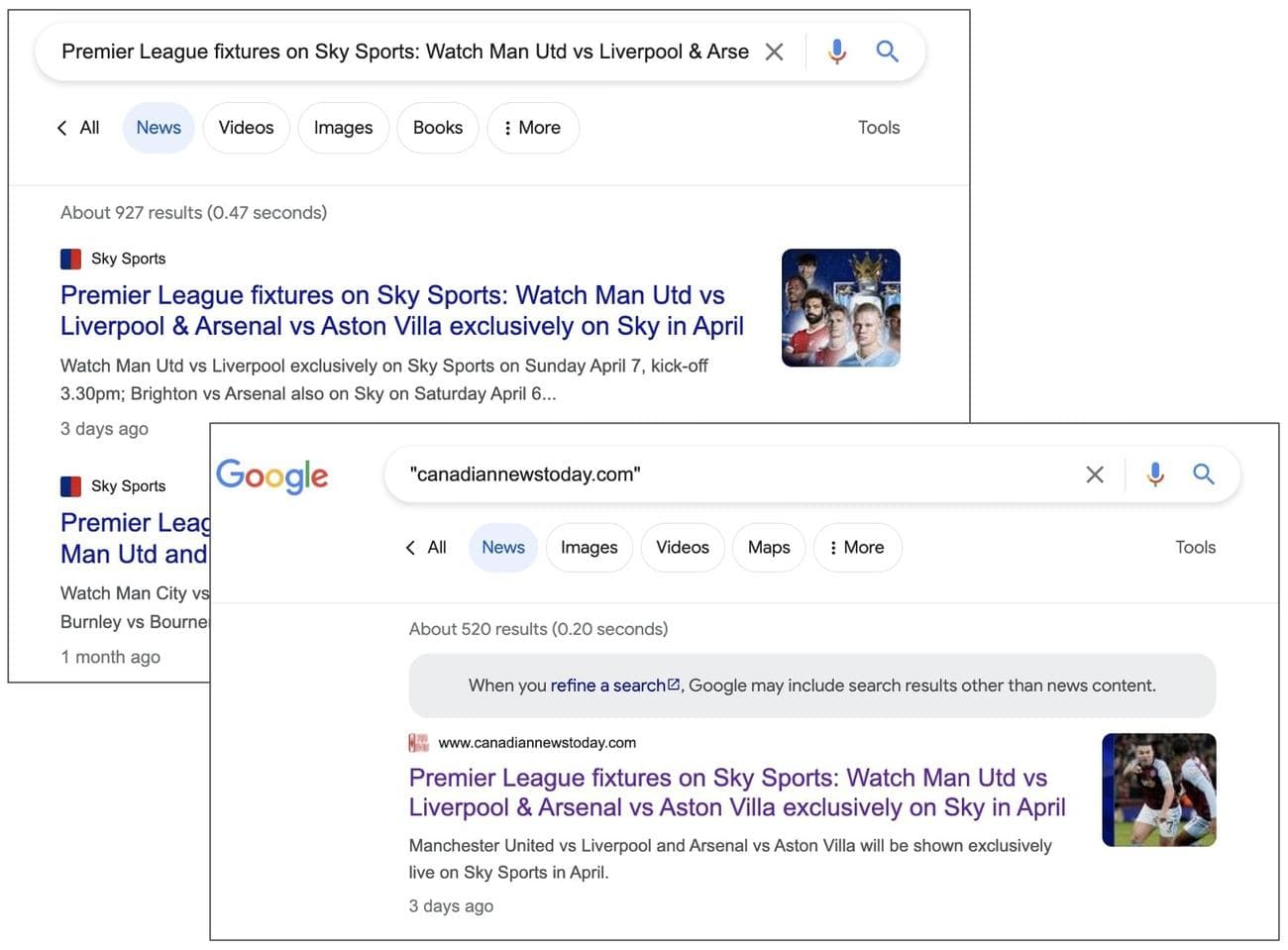This screenshot has height=950, width=1288.
Task: Open the Google logo homepage link
Action: tap(272, 476)
